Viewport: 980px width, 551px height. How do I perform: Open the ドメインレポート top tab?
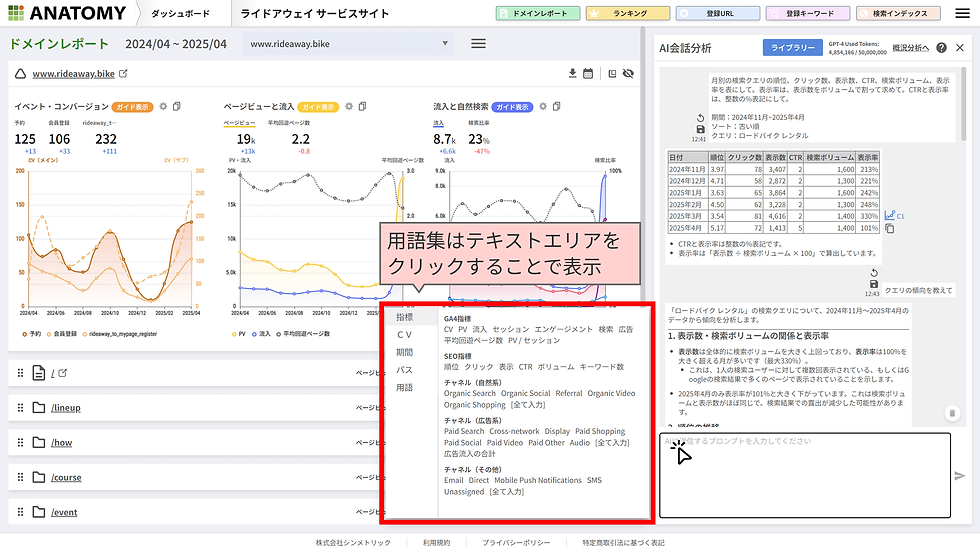click(x=538, y=13)
